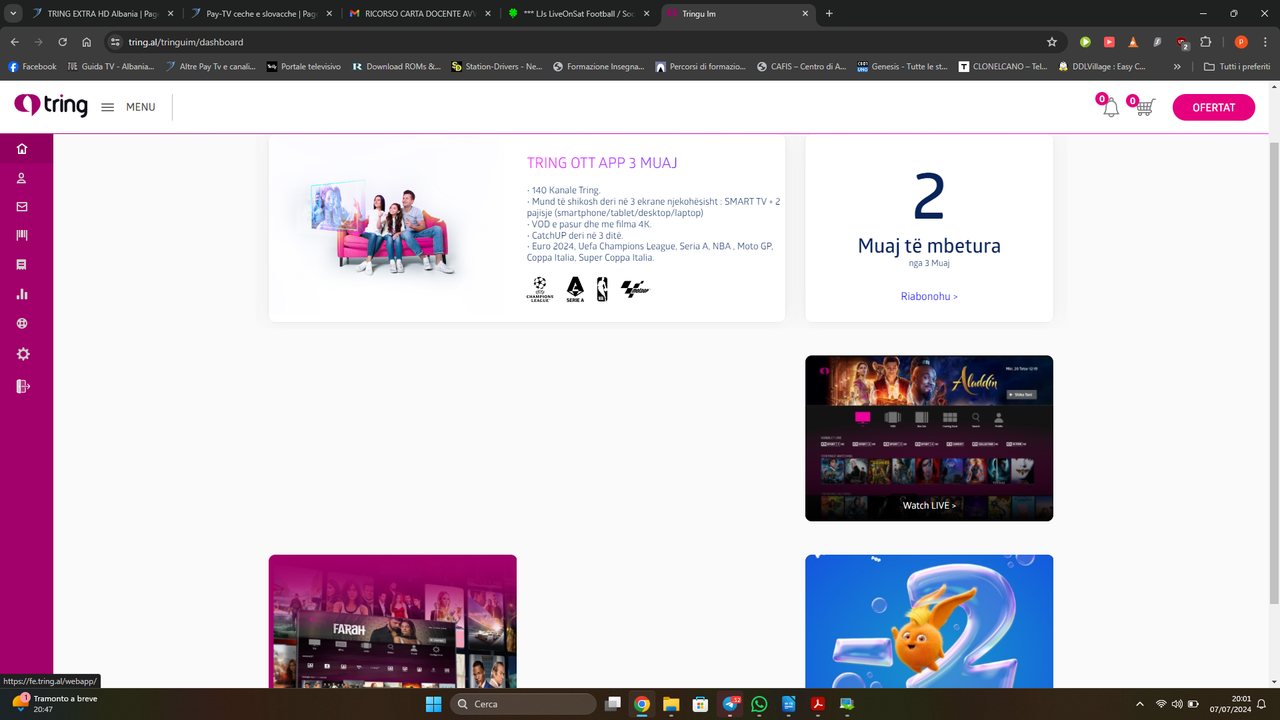This screenshot has width=1280, height=720.
Task: Click the receipt icon in the sidebar
Action: 22,265
